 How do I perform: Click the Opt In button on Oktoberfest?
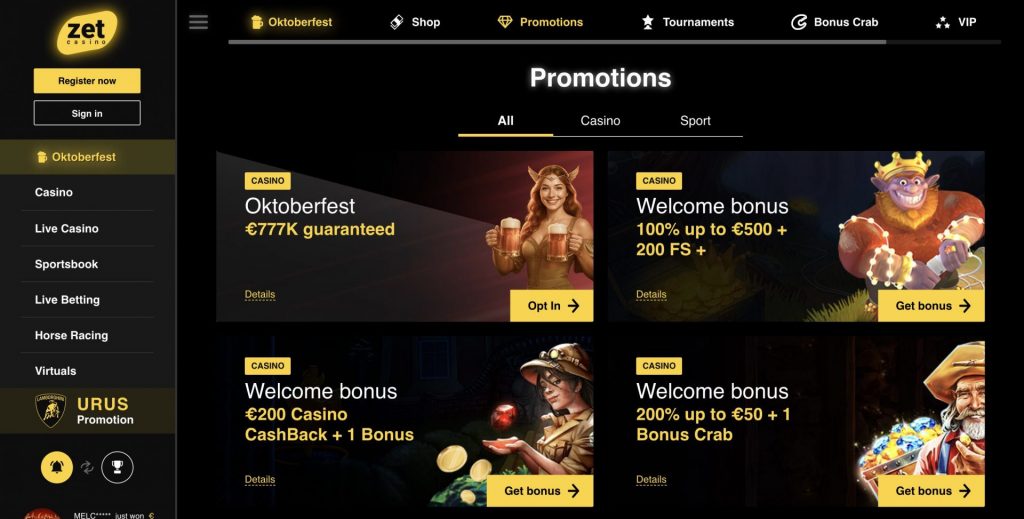click(552, 306)
